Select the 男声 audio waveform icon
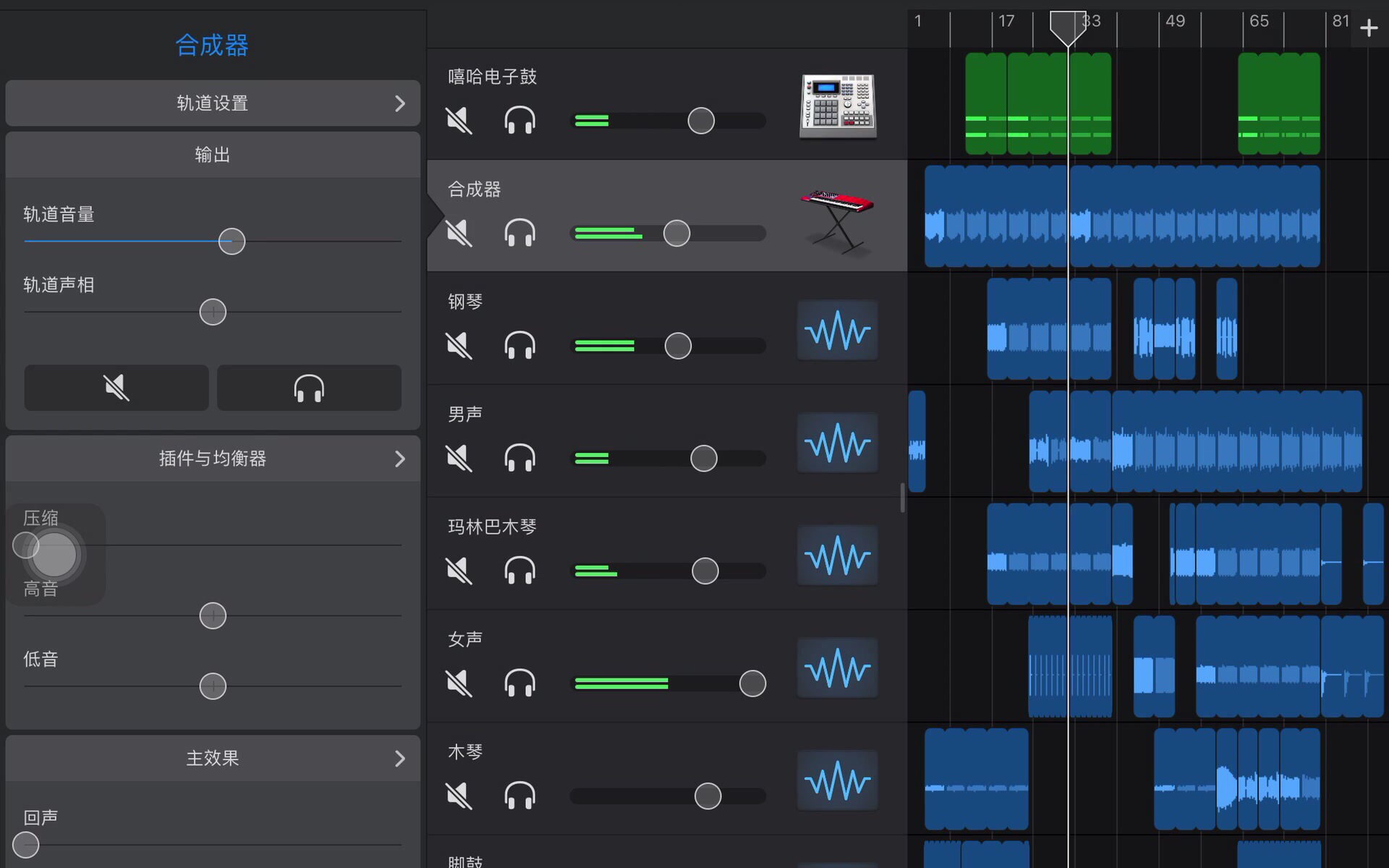1389x868 pixels. point(838,443)
